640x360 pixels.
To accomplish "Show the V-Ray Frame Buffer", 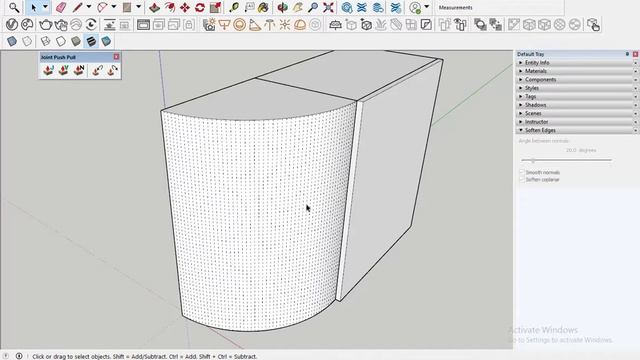I will (x=143, y=24).
